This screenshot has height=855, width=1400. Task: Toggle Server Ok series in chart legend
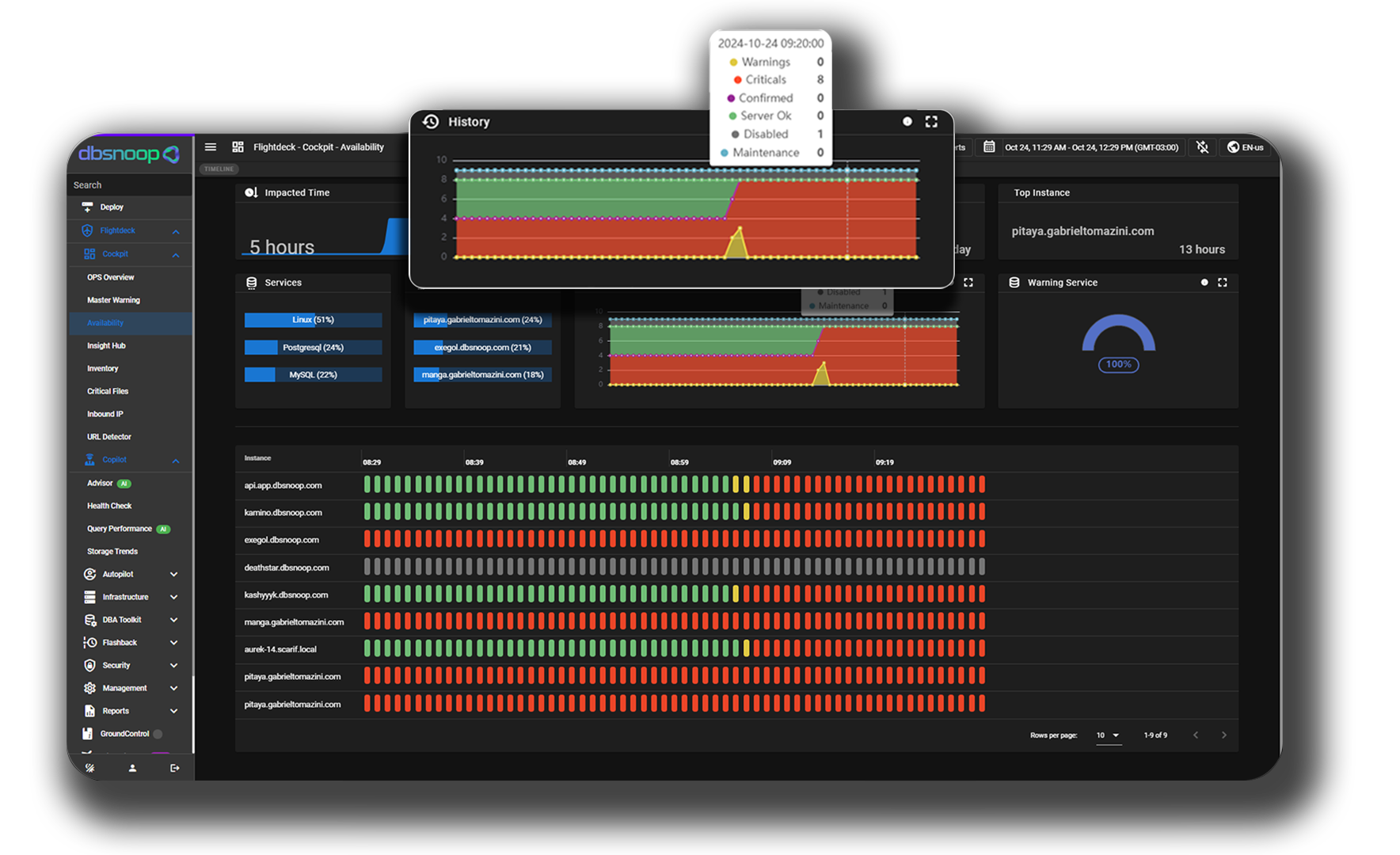point(759,116)
